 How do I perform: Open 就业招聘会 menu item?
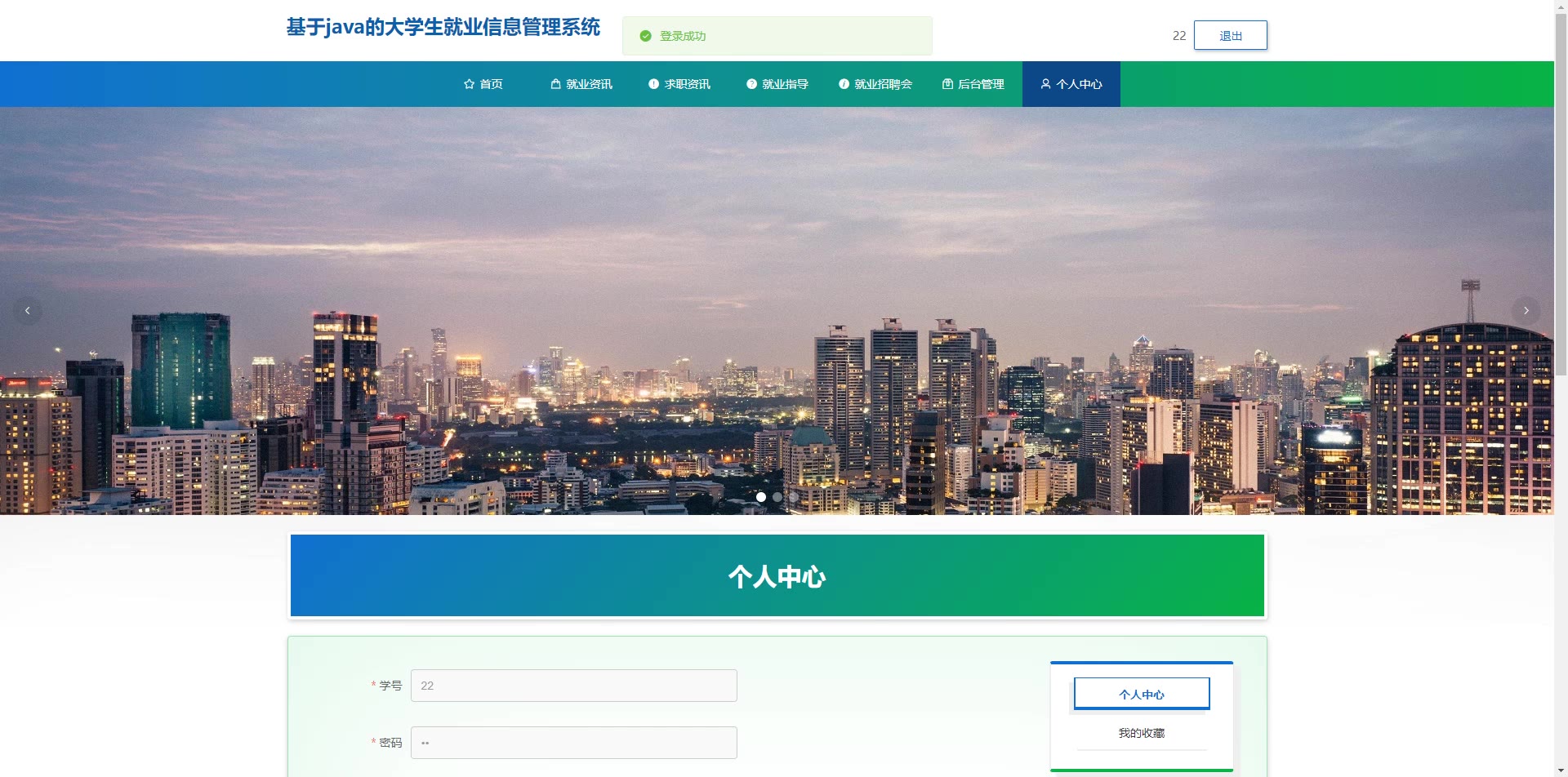click(x=875, y=84)
